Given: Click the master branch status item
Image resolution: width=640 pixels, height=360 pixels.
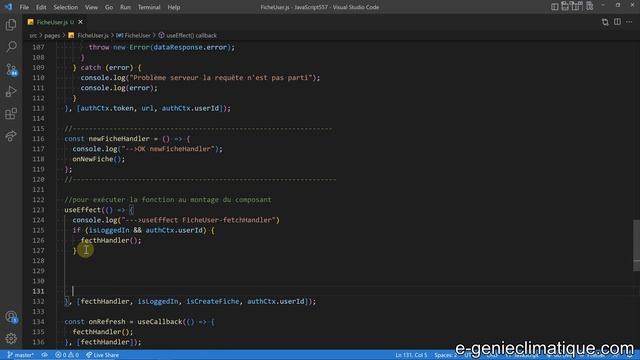Looking at the screenshot, I should tap(20, 355).
